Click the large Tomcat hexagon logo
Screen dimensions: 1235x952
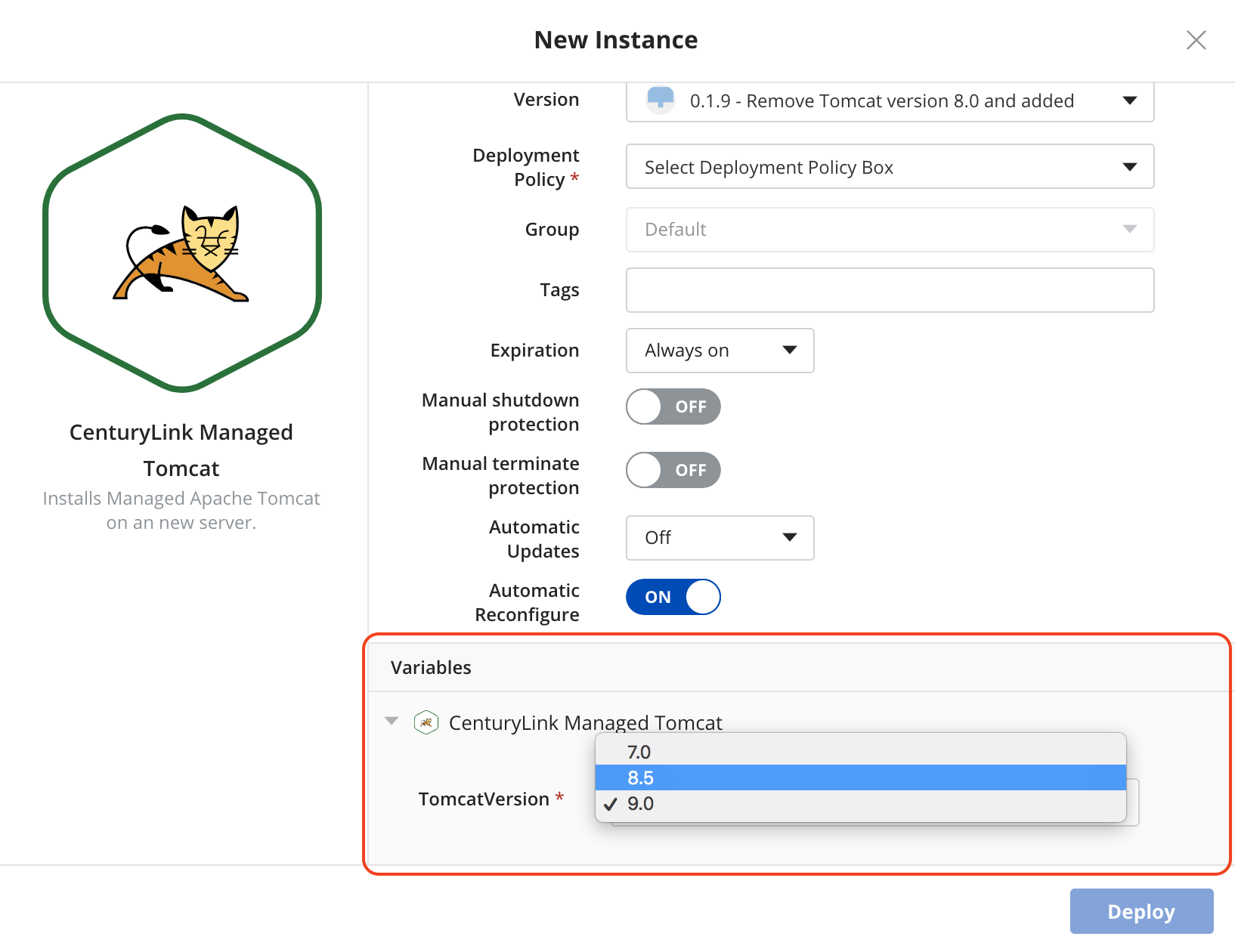182,253
